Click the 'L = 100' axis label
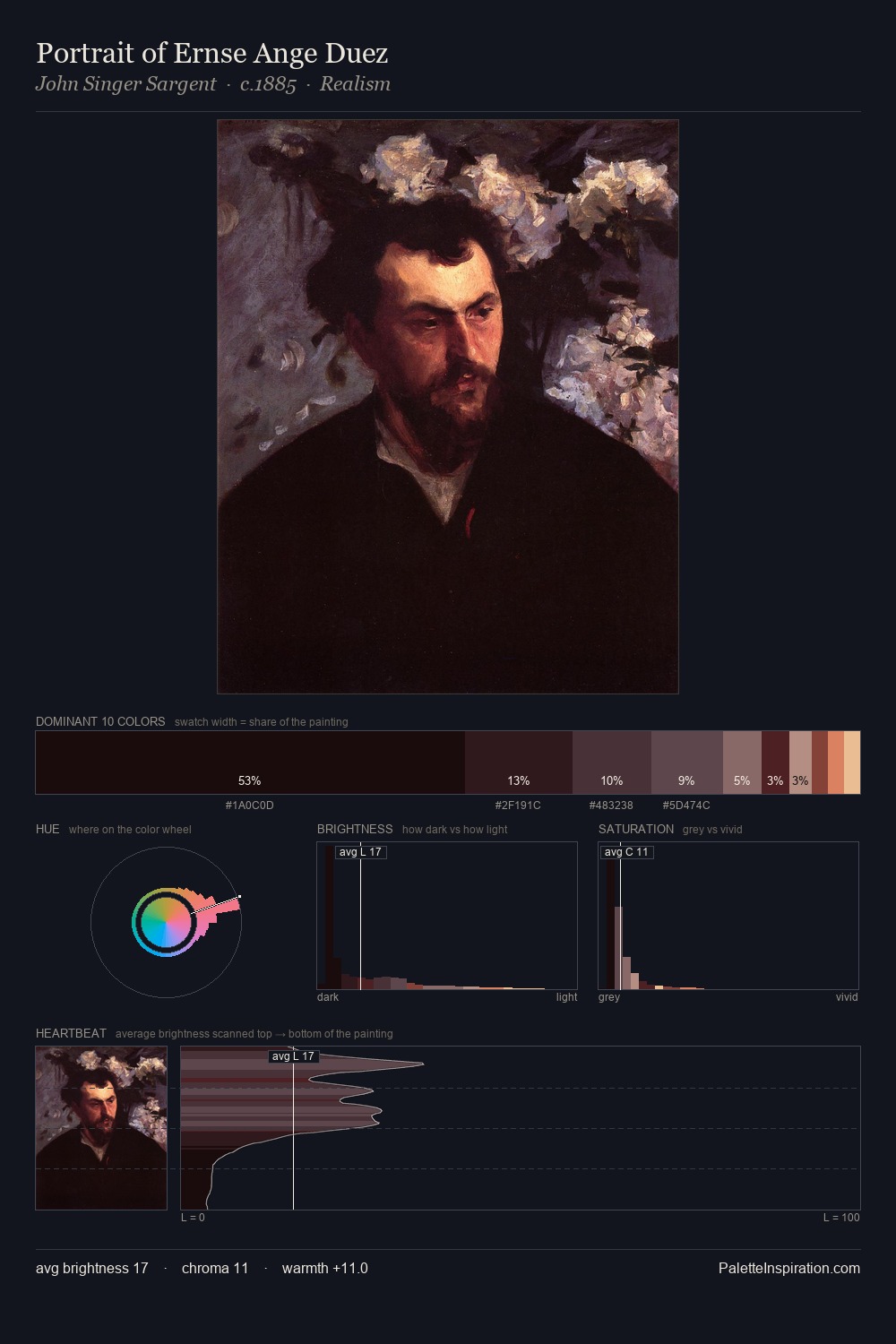Viewport: 896px width, 1344px height. coord(841,1218)
